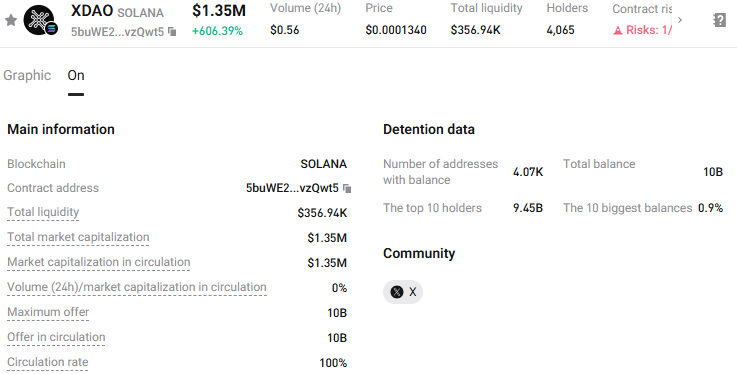Open the help icon at top right
The image size is (737, 374).
(x=719, y=20)
